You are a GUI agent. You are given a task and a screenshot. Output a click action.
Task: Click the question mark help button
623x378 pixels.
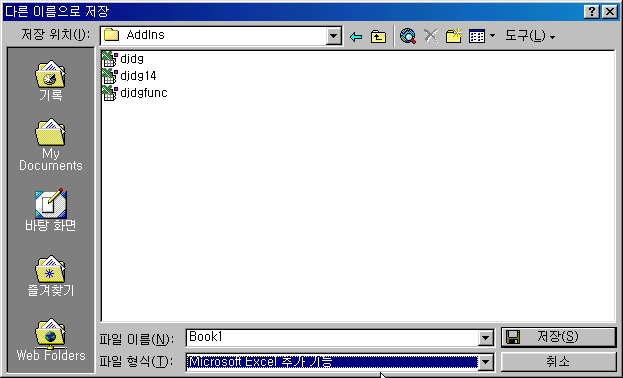pos(592,12)
